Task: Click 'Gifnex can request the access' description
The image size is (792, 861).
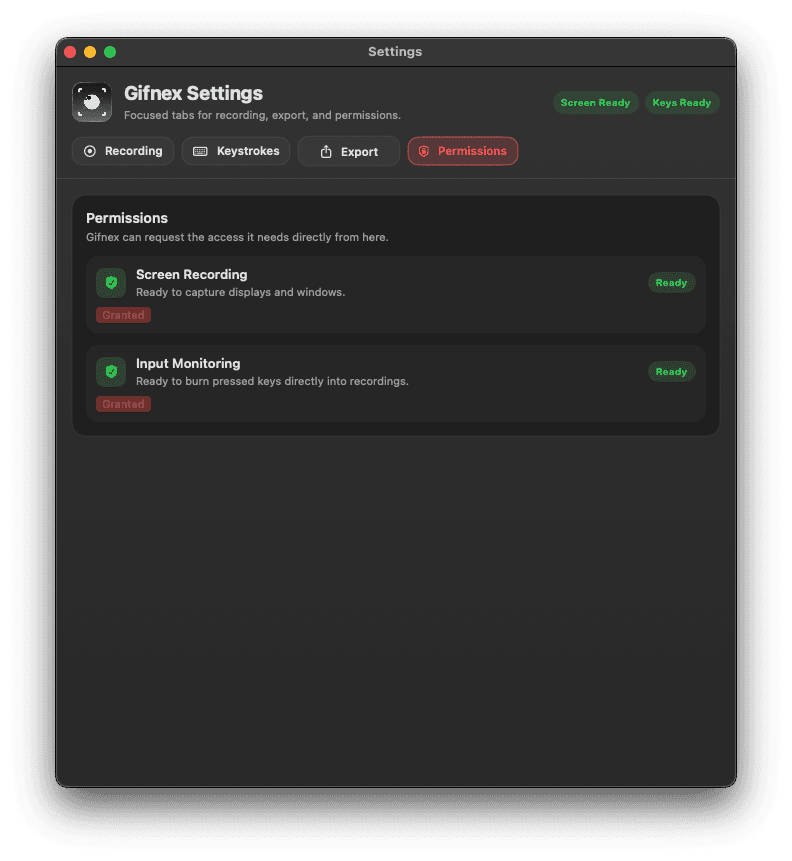Action: click(237, 237)
